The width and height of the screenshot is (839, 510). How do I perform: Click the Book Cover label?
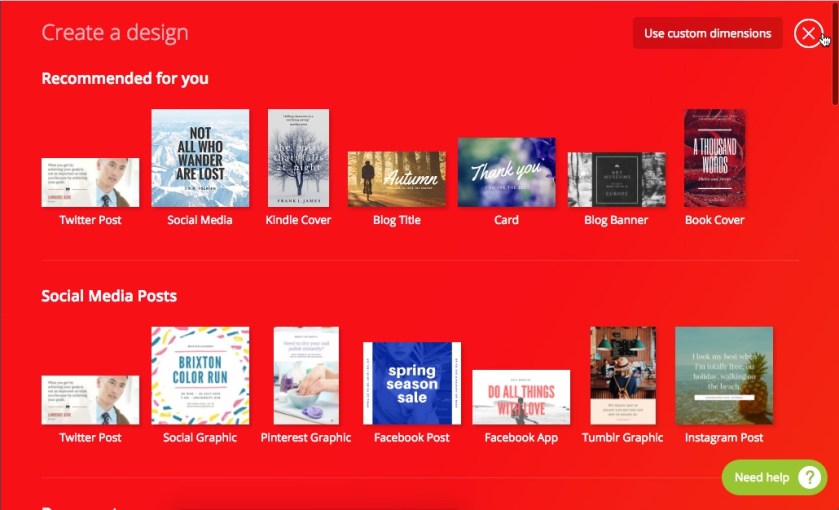click(715, 220)
